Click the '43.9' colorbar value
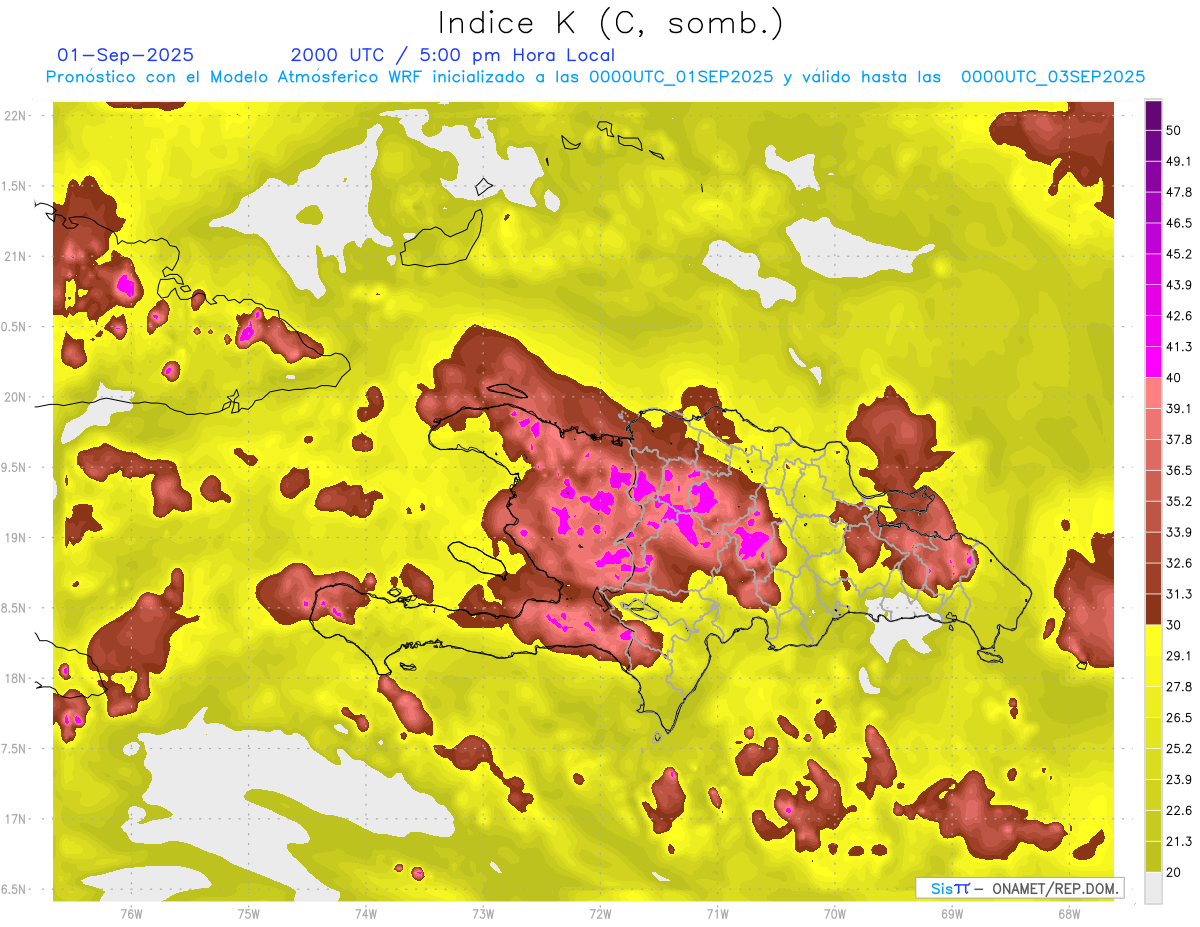The width and height of the screenshot is (1200, 927). click(x=1179, y=285)
